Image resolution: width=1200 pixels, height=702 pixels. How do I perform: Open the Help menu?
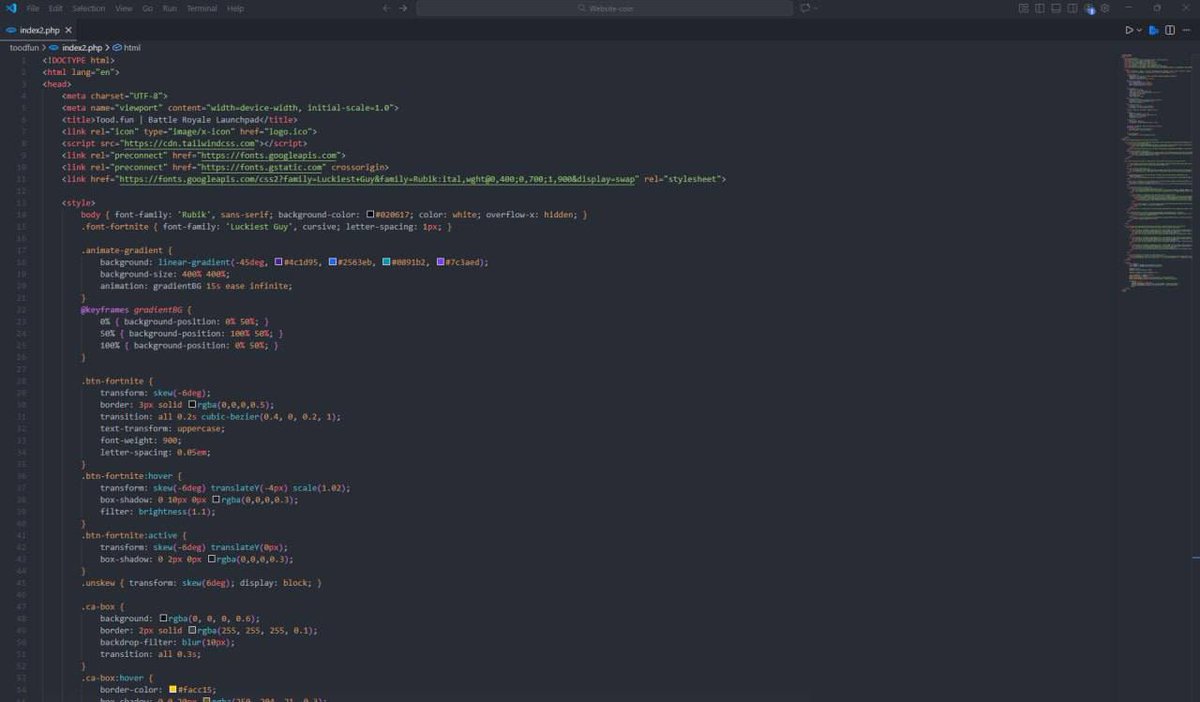(235, 8)
